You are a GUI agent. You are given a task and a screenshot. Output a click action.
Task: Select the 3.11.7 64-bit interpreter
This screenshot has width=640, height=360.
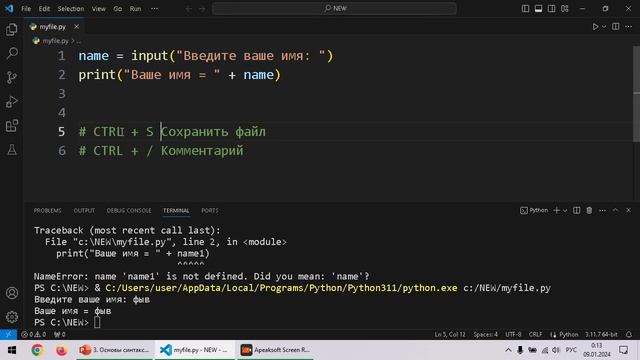tap(601, 334)
